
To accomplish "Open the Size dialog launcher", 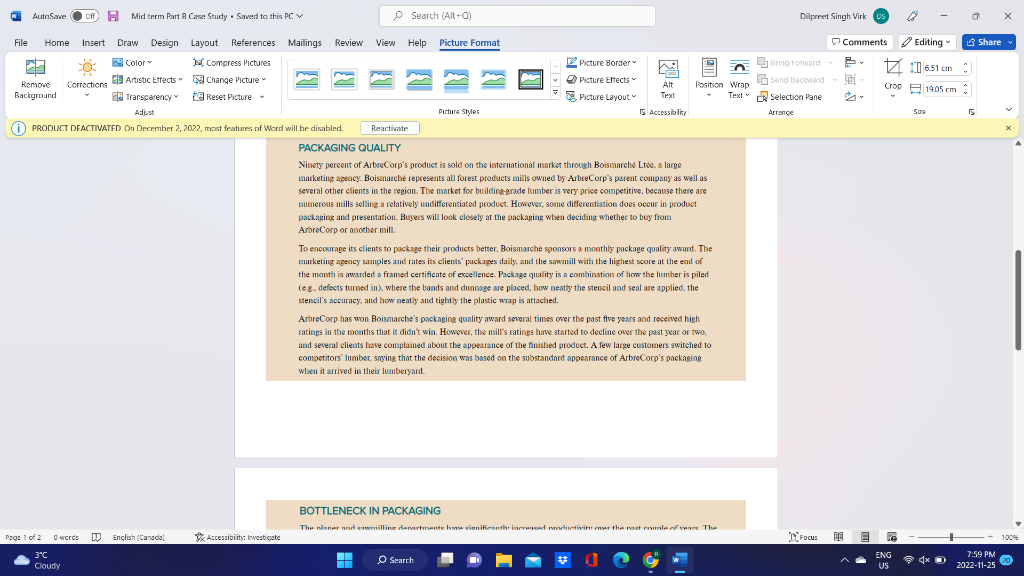I will 971,112.
